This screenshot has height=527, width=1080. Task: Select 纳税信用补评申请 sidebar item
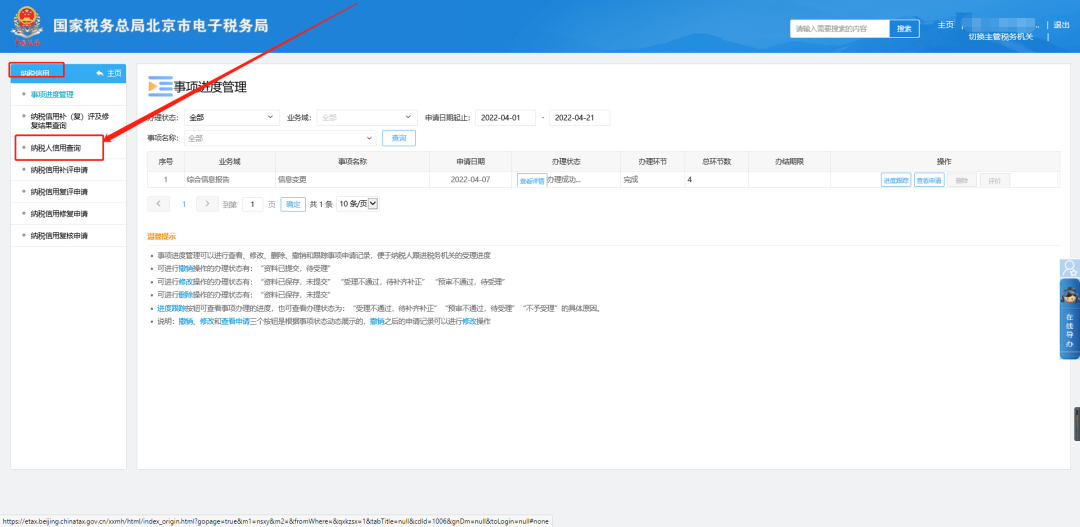(x=59, y=169)
